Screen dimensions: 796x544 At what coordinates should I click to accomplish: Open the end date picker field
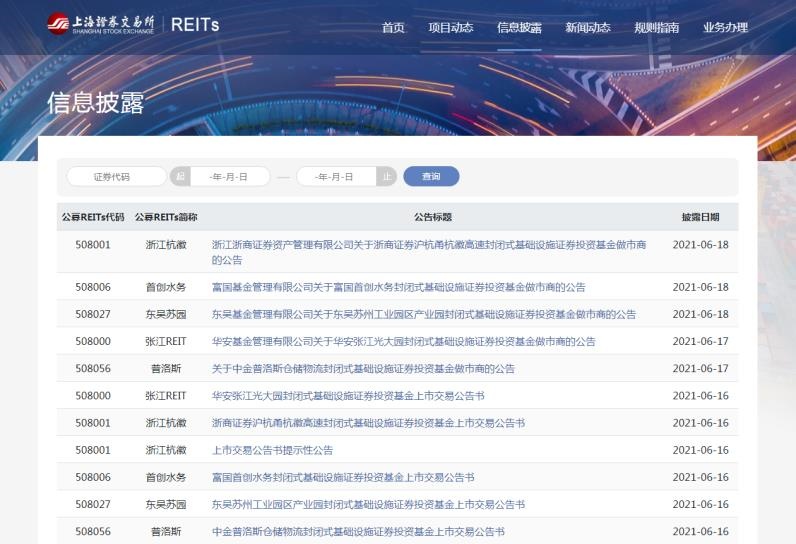coord(335,176)
